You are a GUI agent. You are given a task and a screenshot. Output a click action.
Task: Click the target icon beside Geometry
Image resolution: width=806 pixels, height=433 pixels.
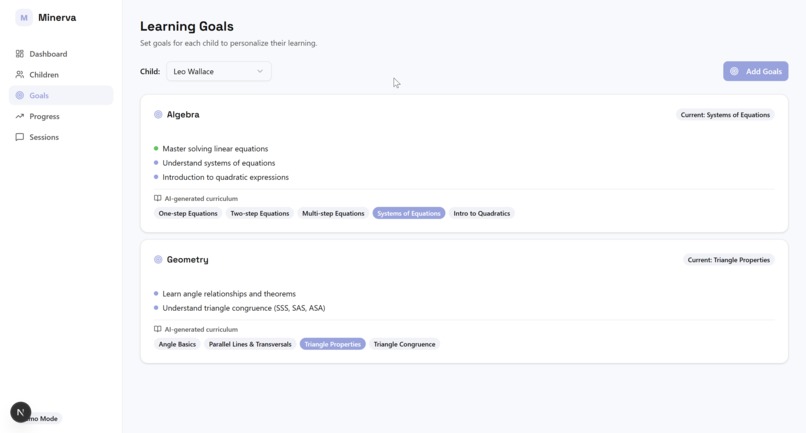point(158,260)
